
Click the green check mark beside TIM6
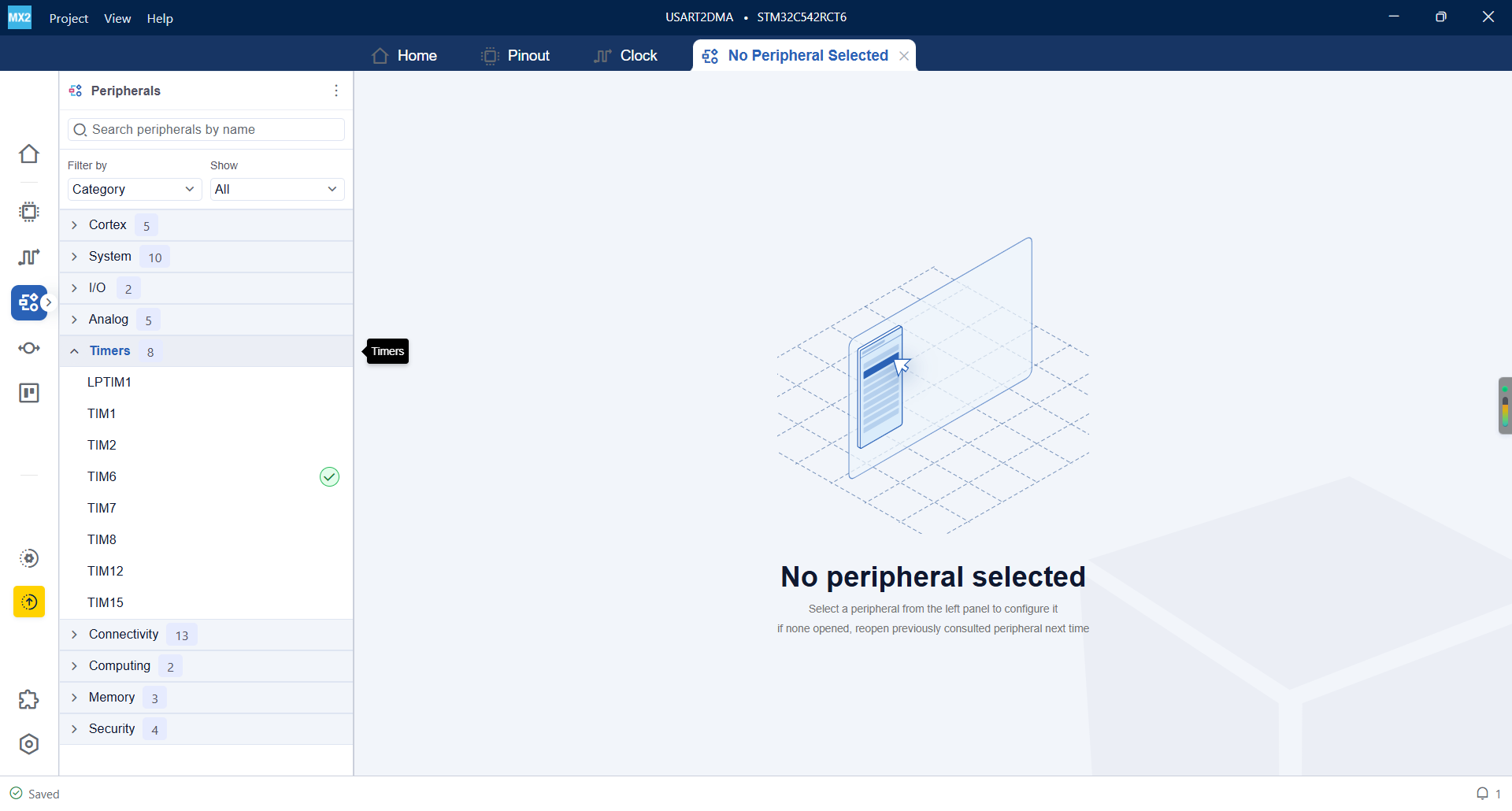[330, 476]
